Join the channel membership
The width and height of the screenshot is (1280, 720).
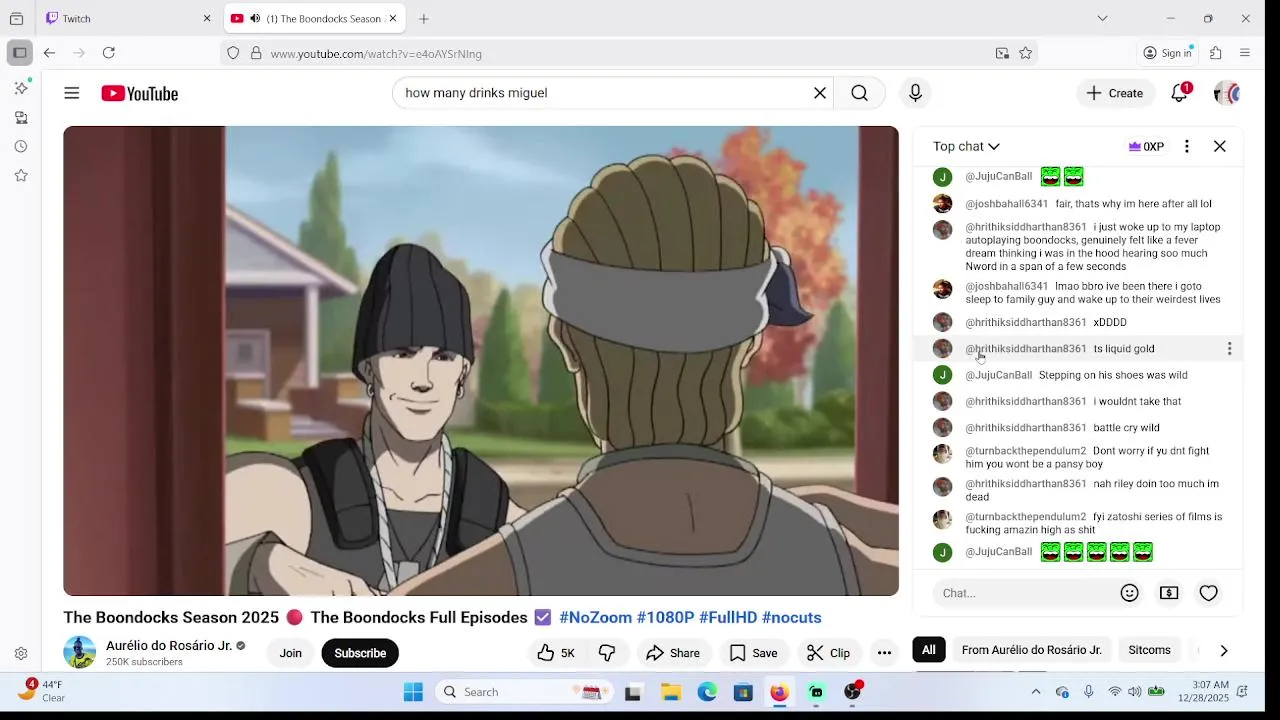pyautogui.click(x=291, y=653)
